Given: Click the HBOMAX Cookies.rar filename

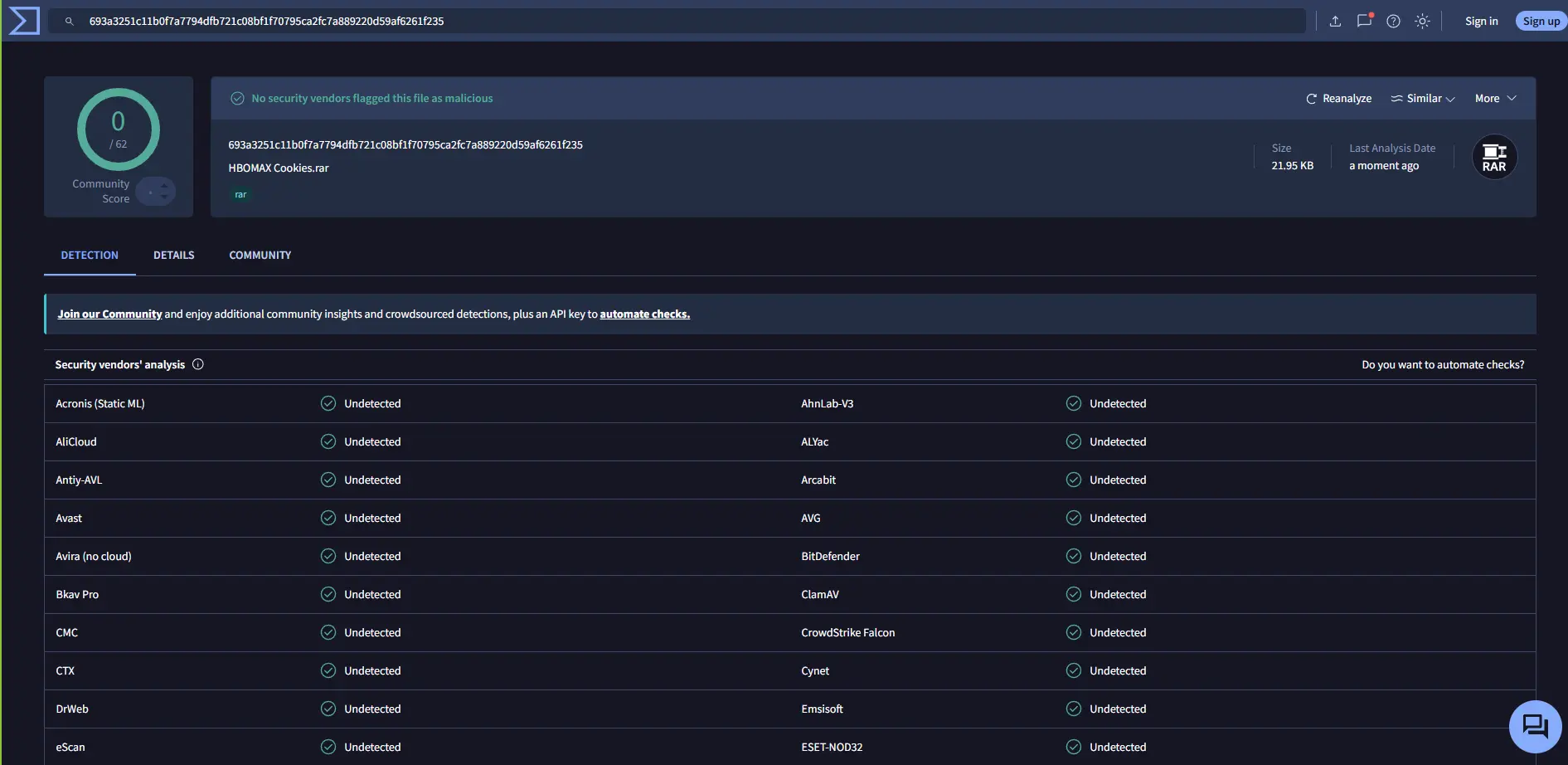Looking at the screenshot, I should (279, 168).
